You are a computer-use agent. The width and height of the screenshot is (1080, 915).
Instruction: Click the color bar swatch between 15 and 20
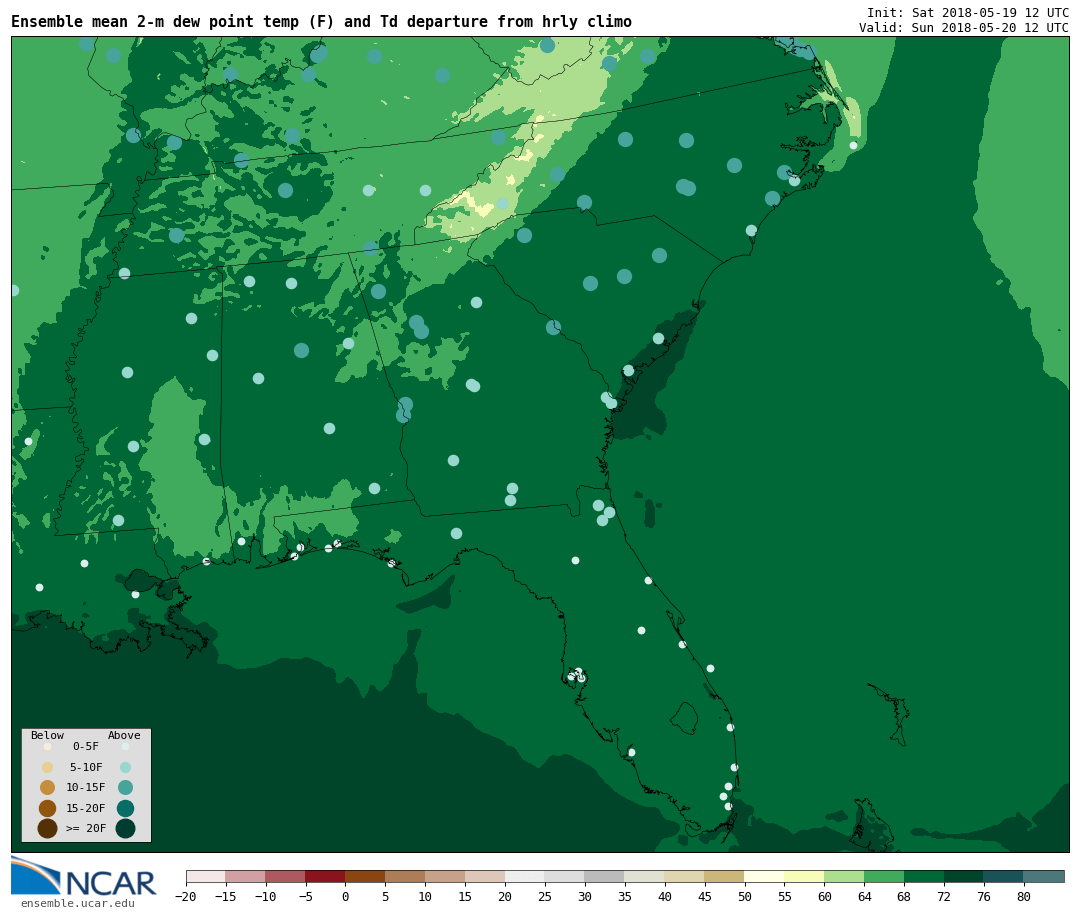[x=486, y=876]
